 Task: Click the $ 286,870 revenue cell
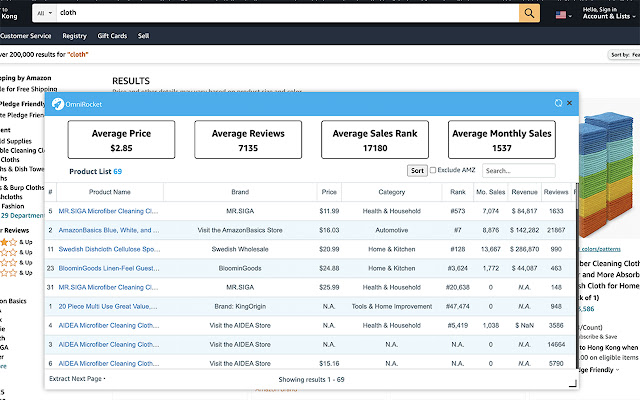(524, 249)
